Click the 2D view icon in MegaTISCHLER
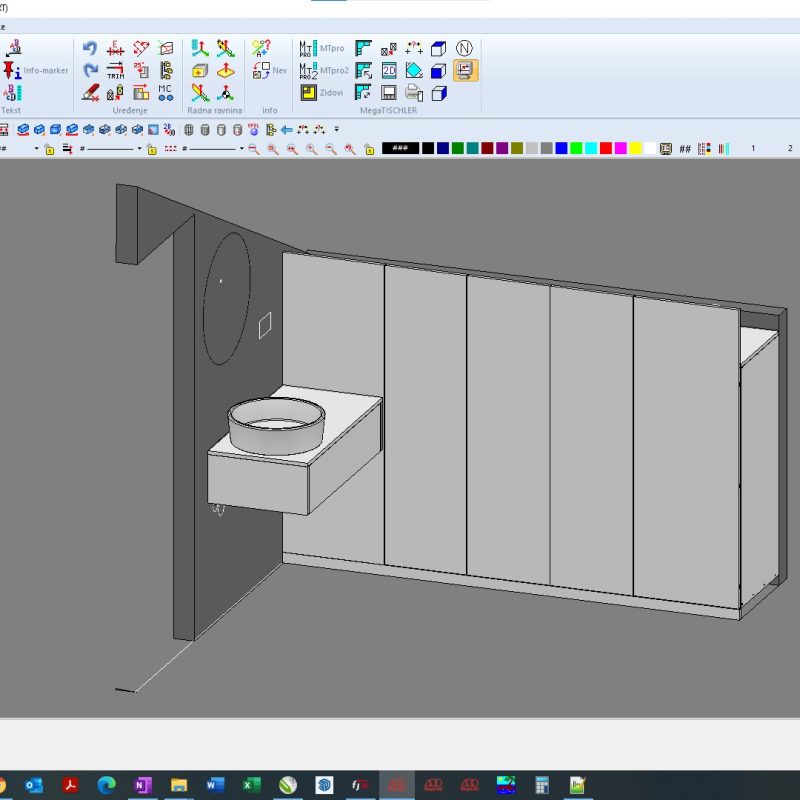 click(389, 70)
